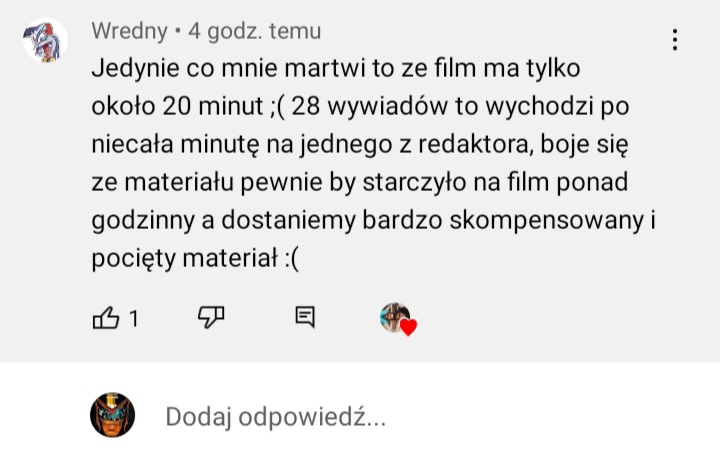720x460 pixels.
Task: Tap the text line starting niecała minutę
Action: point(360,145)
